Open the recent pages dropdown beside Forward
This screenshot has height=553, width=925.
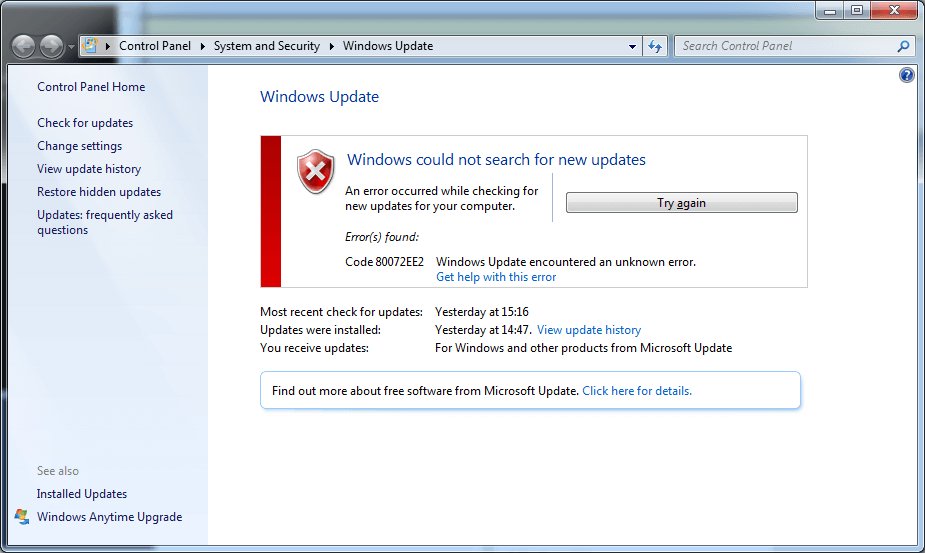point(71,46)
